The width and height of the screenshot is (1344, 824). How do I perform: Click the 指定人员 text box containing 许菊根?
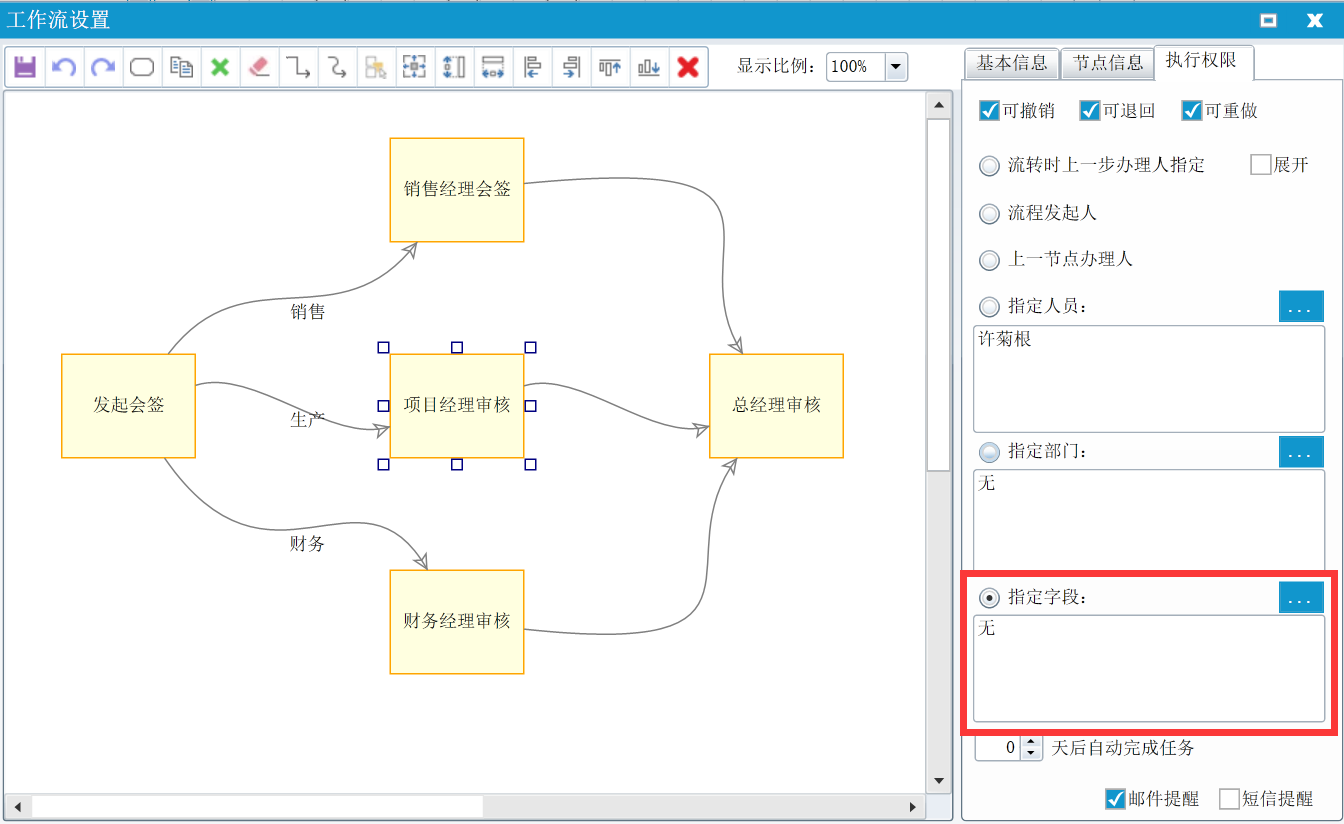point(1149,378)
